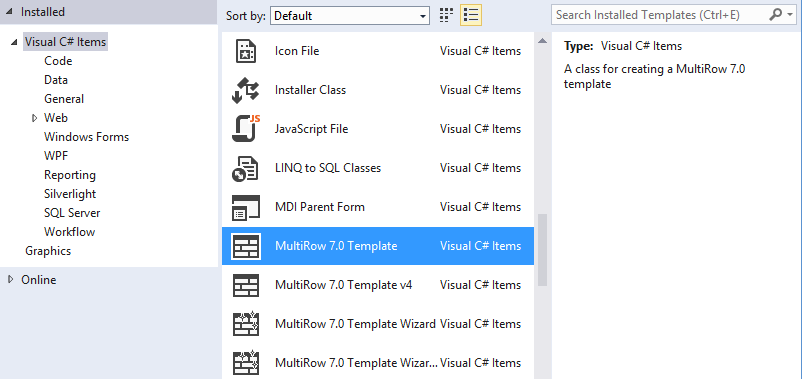Open the Sort by Default dropdown

(x=350, y=16)
